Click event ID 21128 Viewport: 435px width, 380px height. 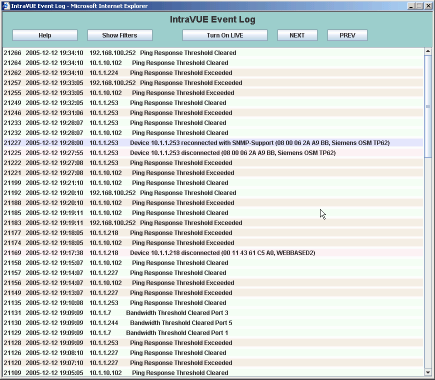point(12,343)
